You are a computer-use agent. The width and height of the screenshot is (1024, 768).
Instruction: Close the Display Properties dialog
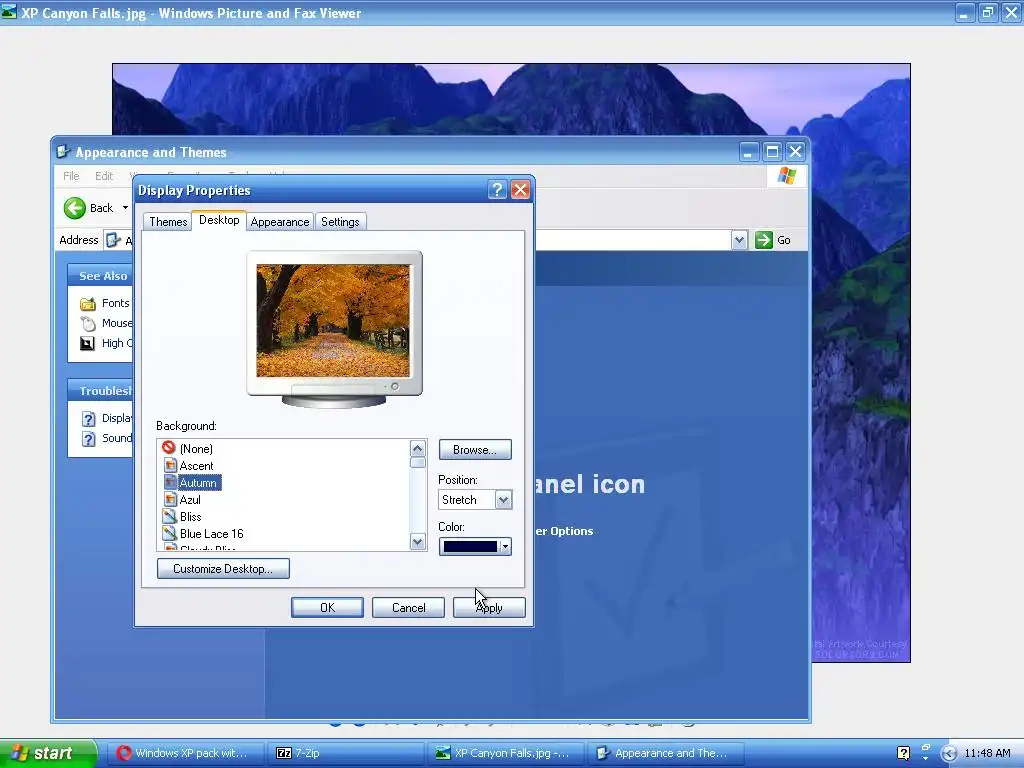point(520,190)
